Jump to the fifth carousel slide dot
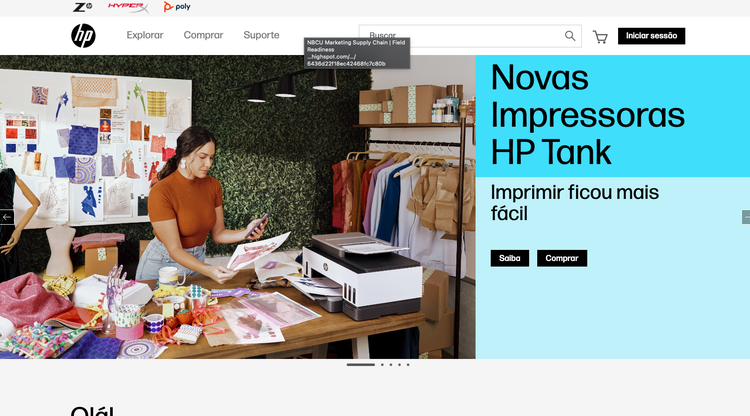The image size is (750, 416). point(408,365)
